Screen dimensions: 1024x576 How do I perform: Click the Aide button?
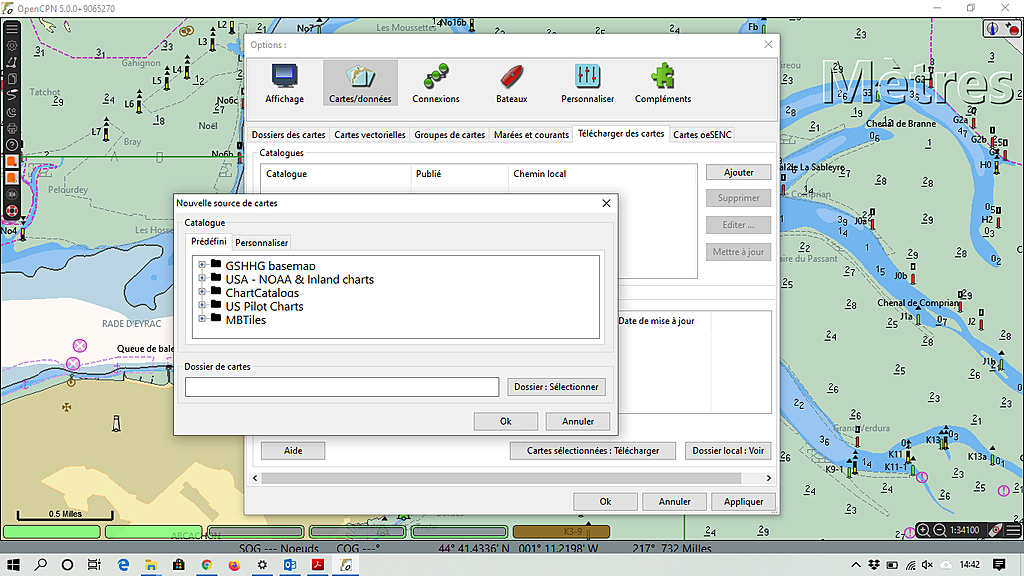(x=293, y=451)
